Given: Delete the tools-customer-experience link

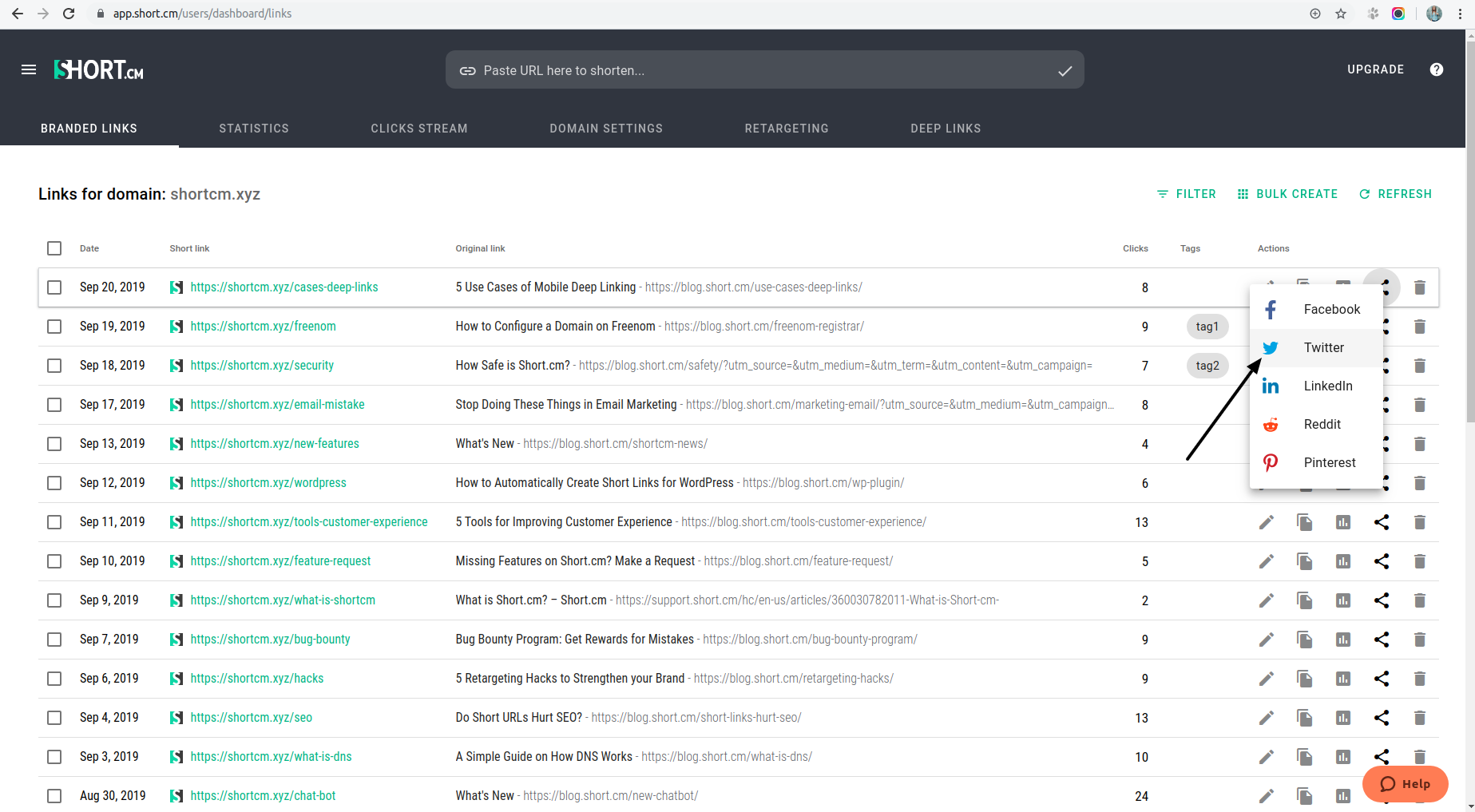Looking at the screenshot, I should (x=1420, y=522).
